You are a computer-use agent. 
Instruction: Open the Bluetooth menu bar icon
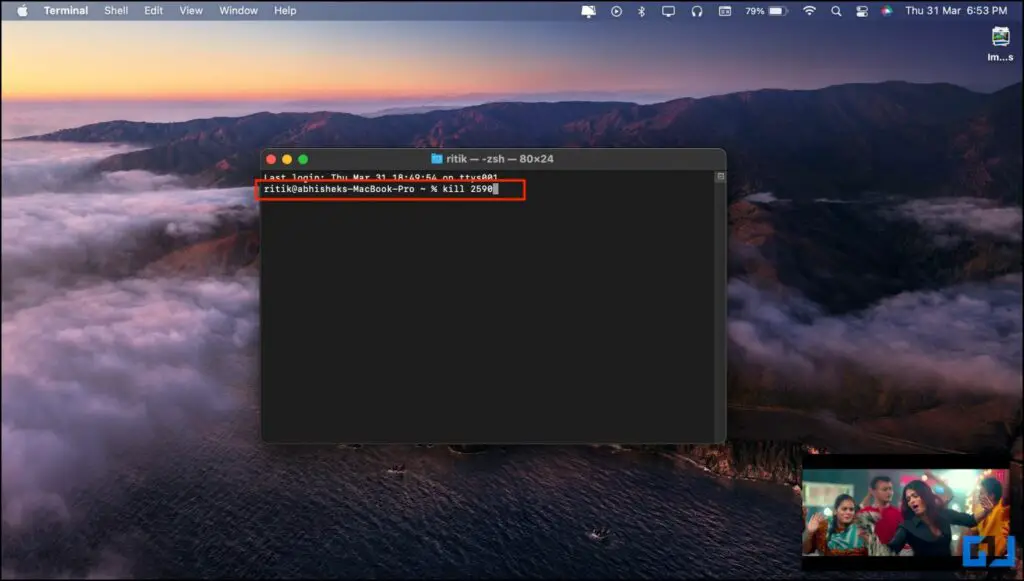click(643, 11)
